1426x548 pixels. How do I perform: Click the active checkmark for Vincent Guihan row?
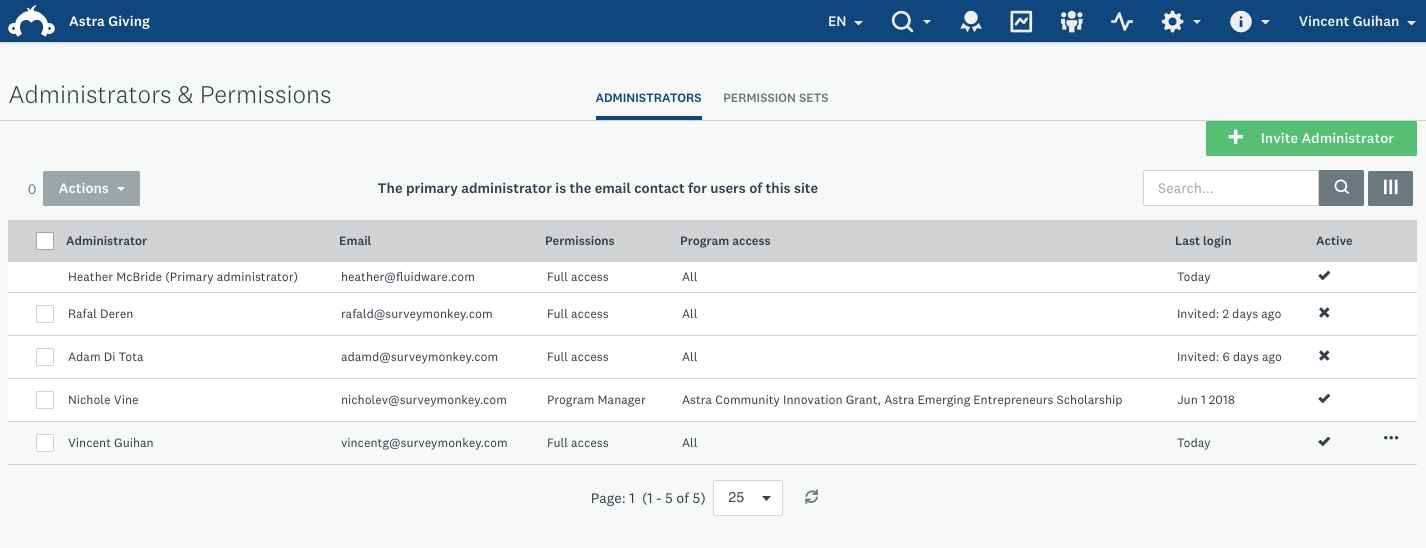(x=1324, y=441)
